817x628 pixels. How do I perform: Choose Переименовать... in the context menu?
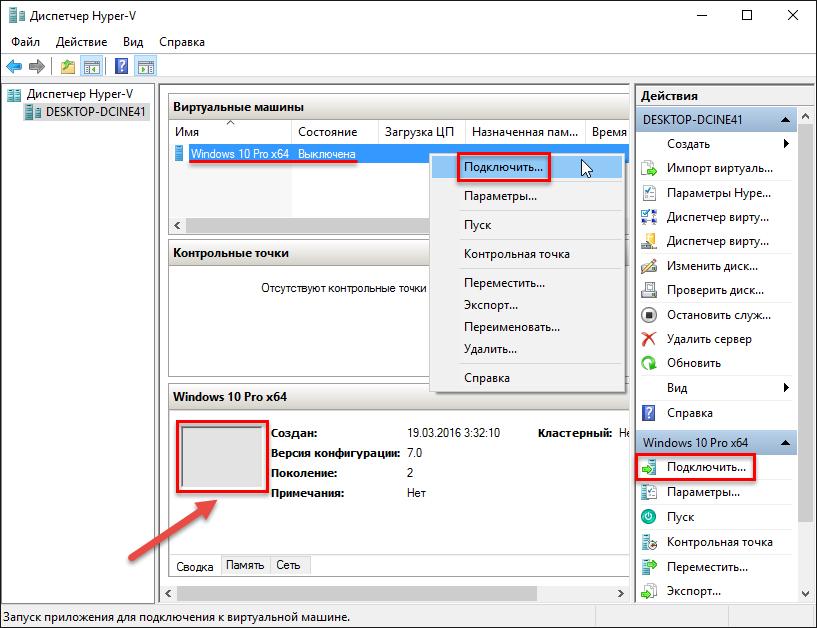coord(527,327)
